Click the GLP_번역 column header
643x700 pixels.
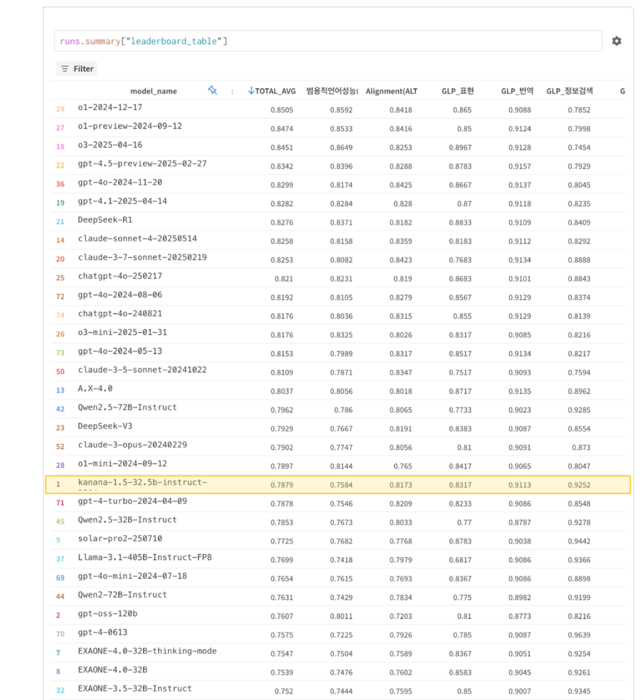click(x=514, y=91)
